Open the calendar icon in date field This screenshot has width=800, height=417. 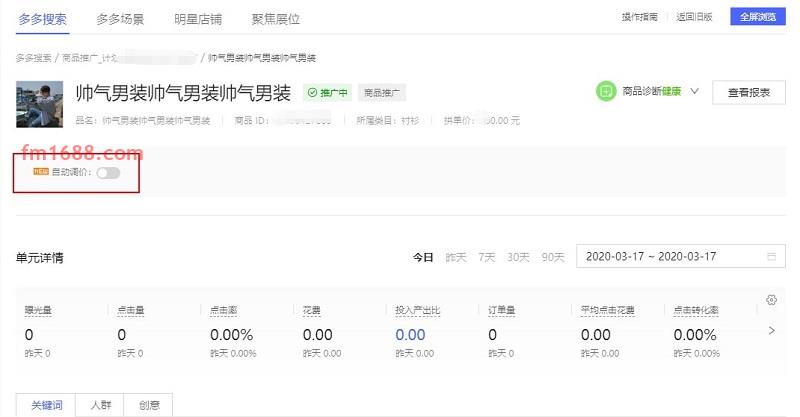coord(771,256)
